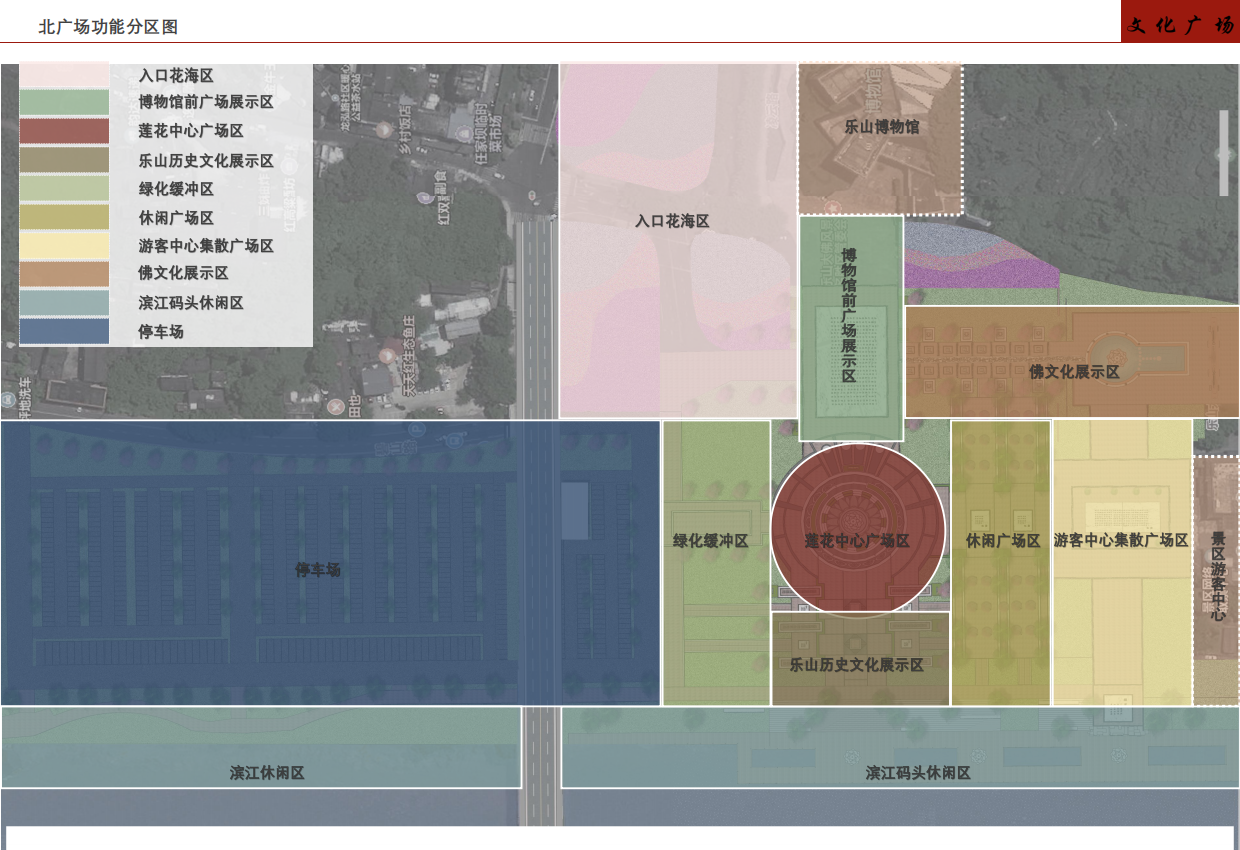The width and height of the screenshot is (1240, 850).
Task: Select the blue 停车场 legend swatch
Action: [64, 331]
